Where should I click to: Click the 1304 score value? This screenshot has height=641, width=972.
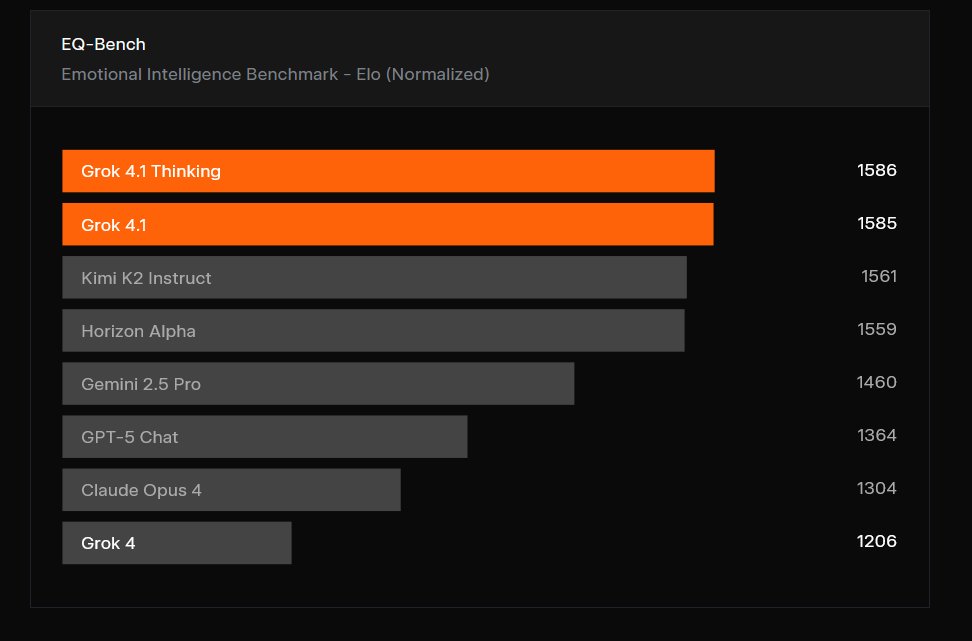point(876,488)
